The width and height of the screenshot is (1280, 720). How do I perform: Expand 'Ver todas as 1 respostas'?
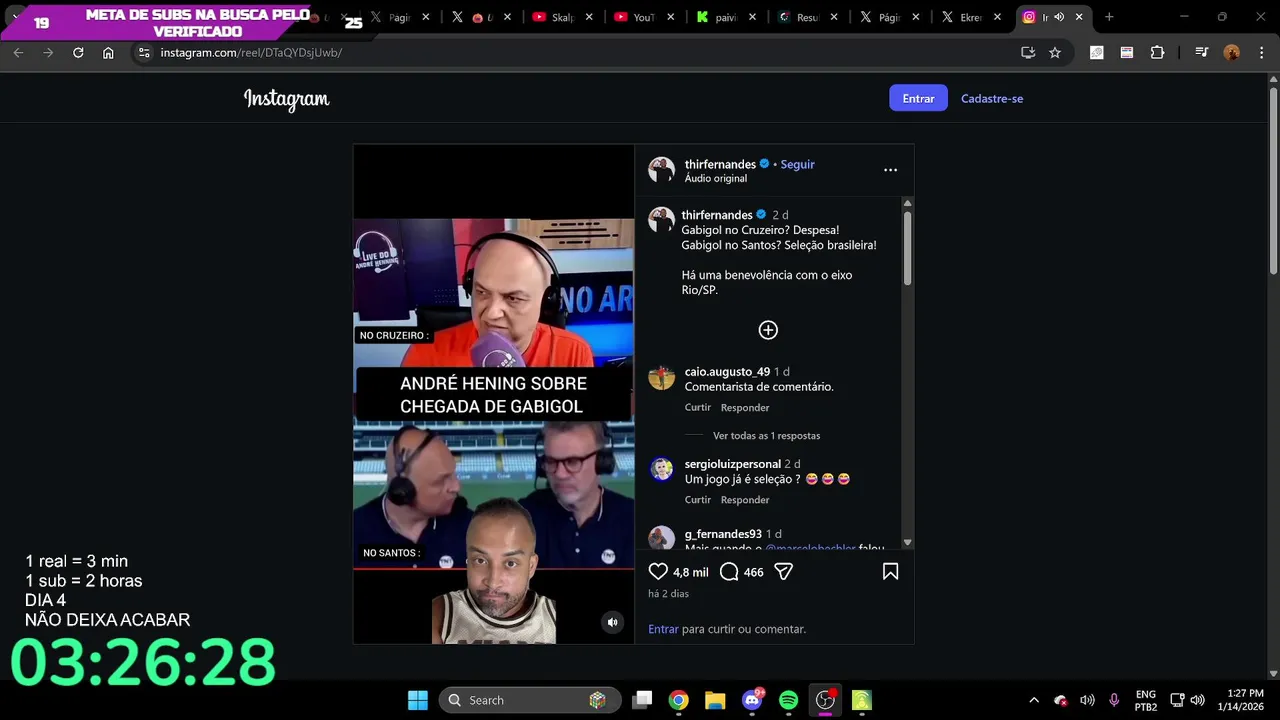pos(766,436)
